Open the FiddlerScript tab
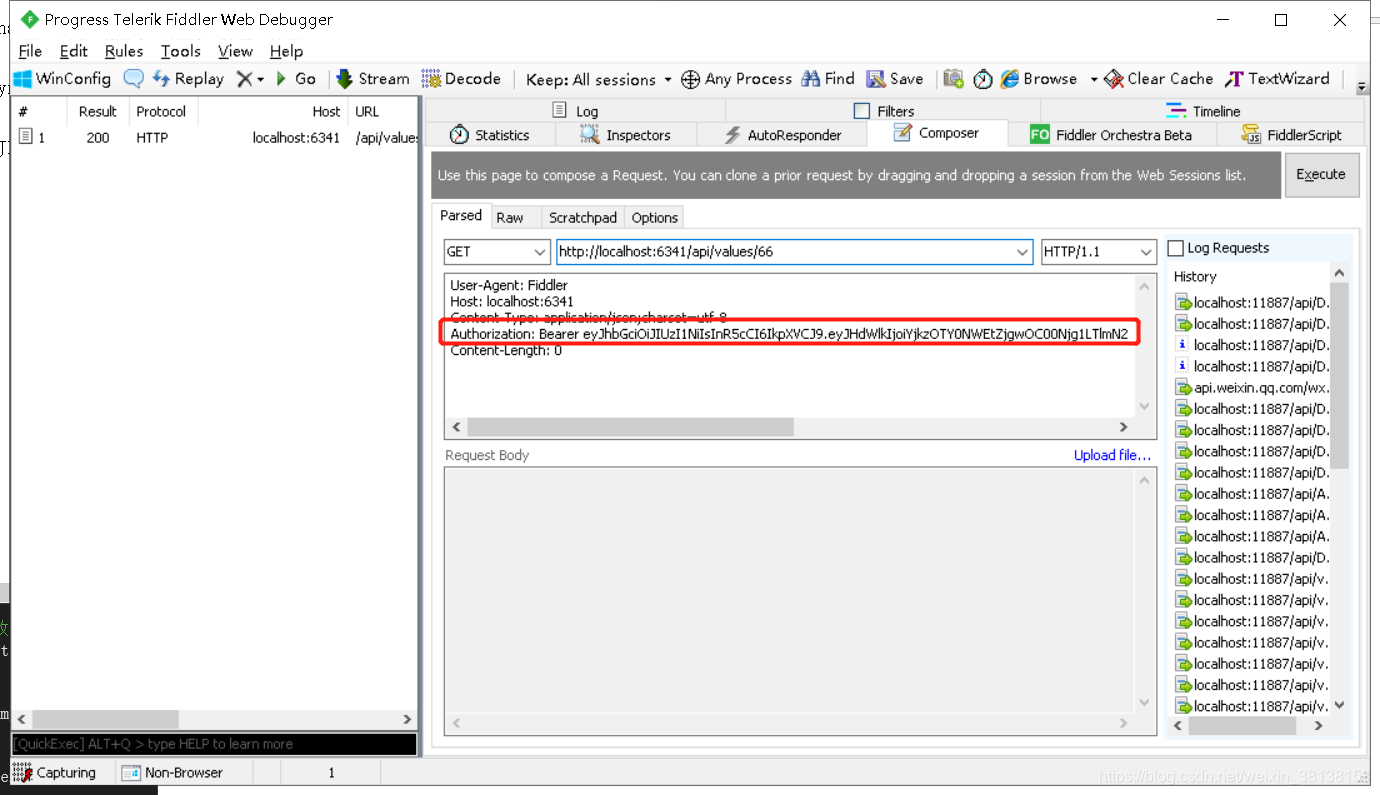The image size is (1380, 795). click(1291, 135)
